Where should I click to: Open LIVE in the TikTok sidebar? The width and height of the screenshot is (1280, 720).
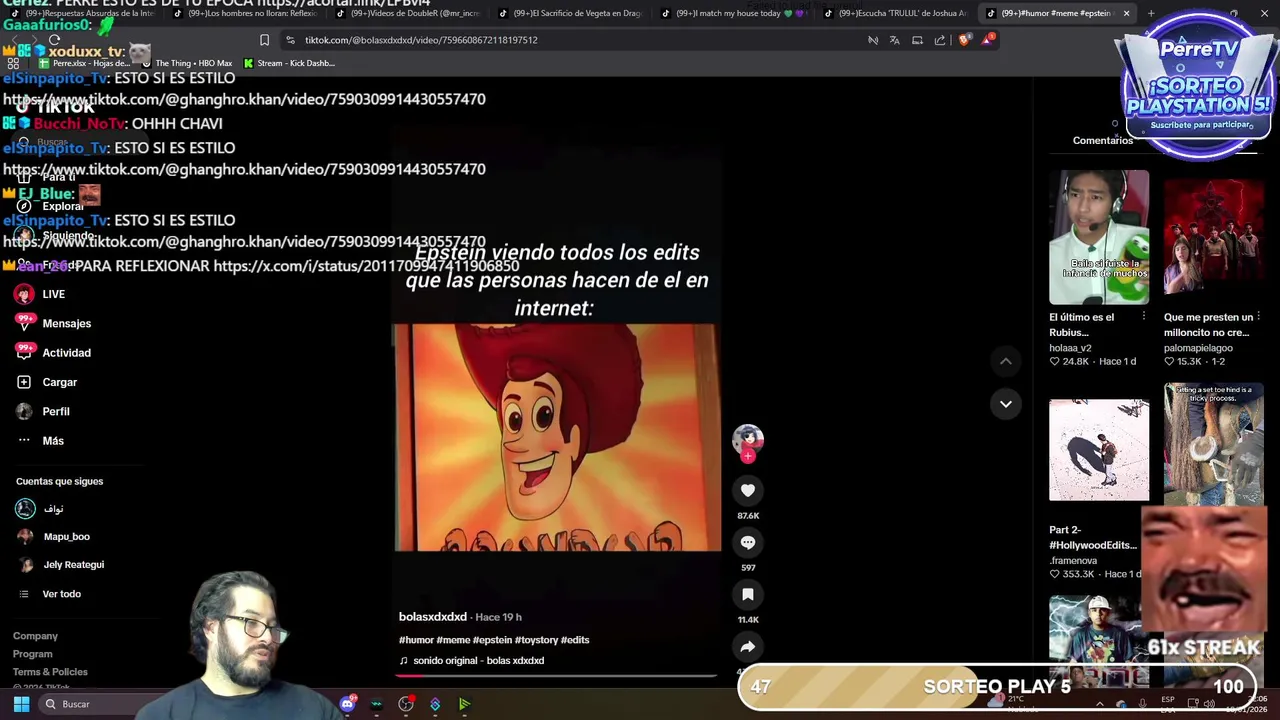[54, 294]
